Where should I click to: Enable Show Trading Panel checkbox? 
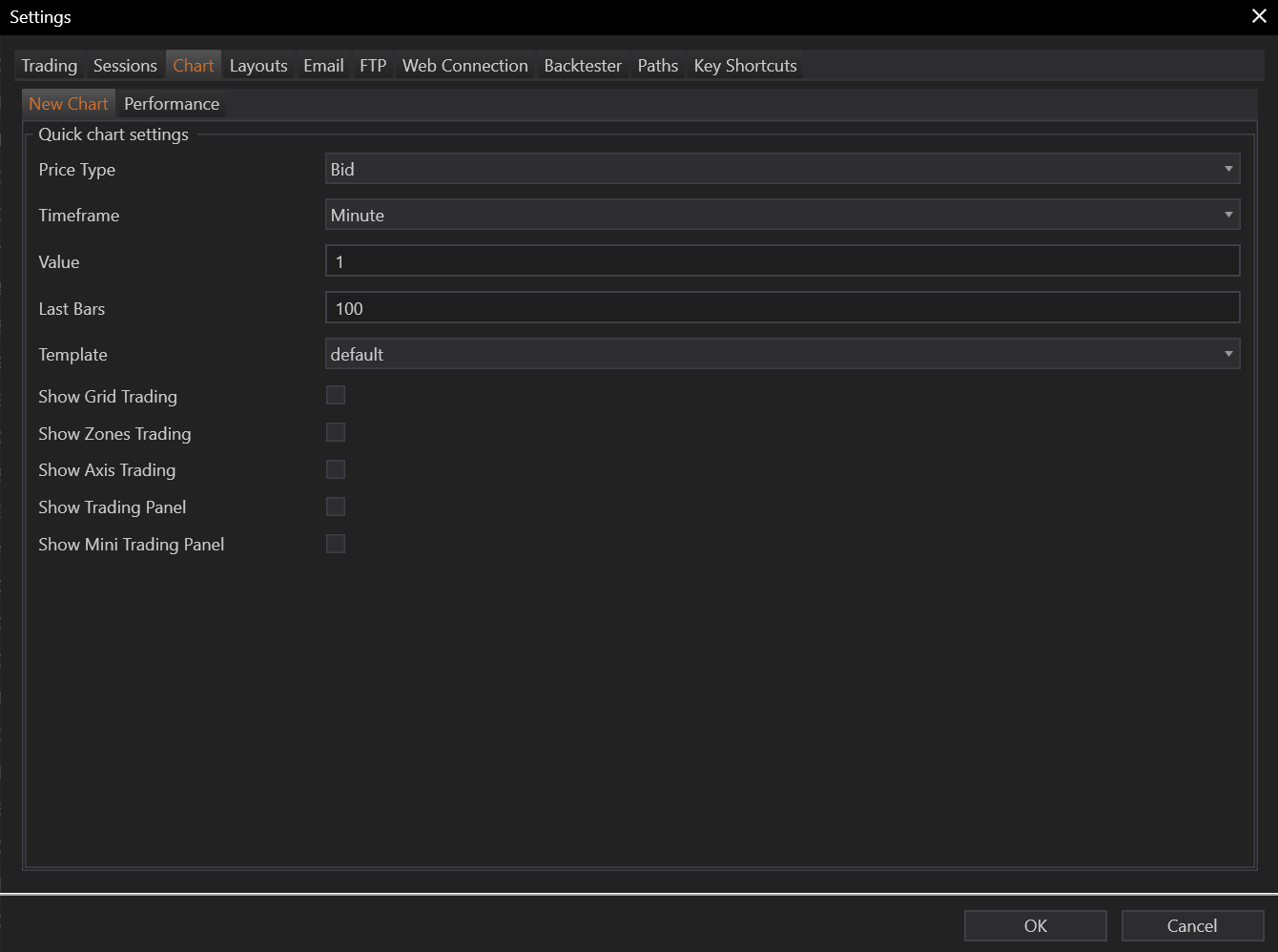coord(336,507)
